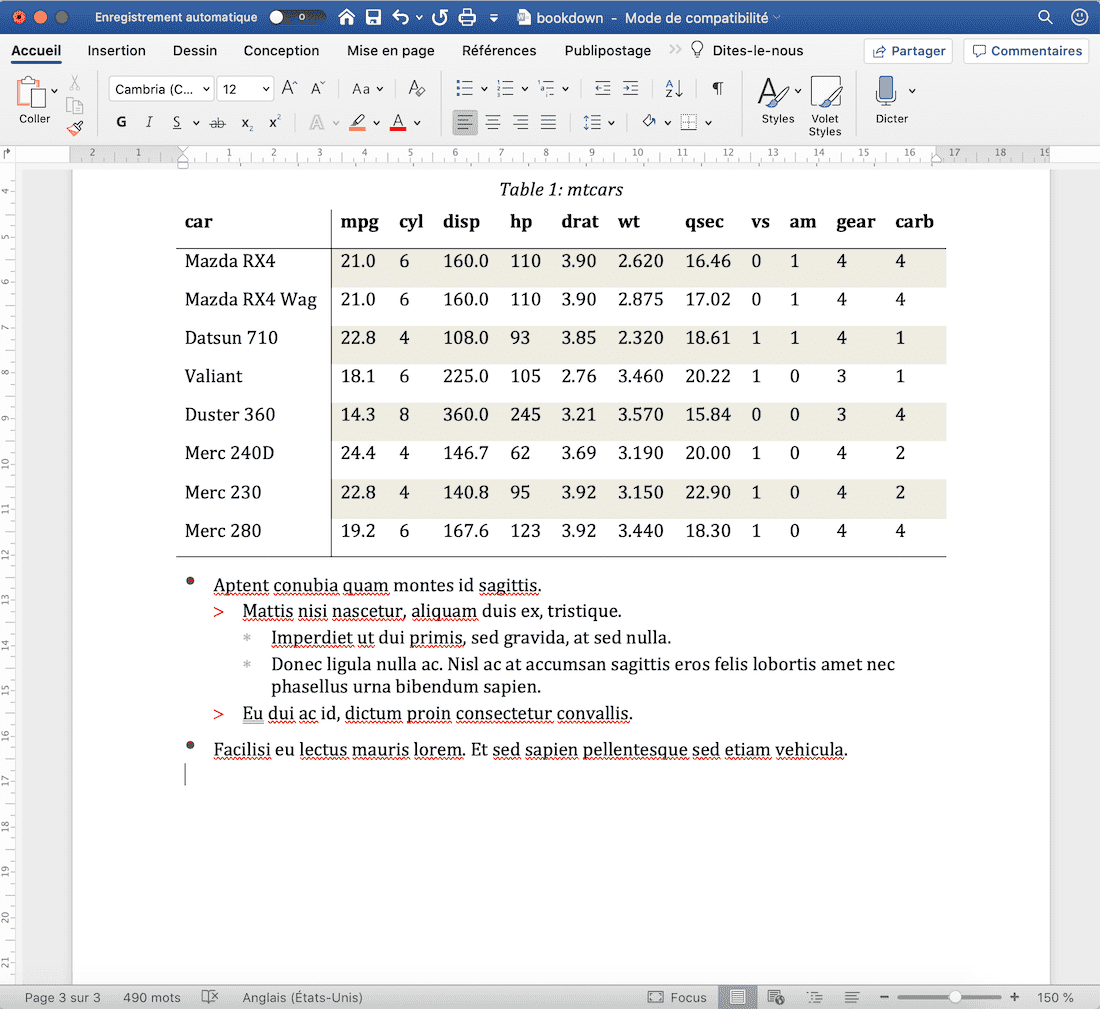The height and width of the screenshot is (1009, 1100).
Task: Click the Commentaires button
Action: point(1026,51)
